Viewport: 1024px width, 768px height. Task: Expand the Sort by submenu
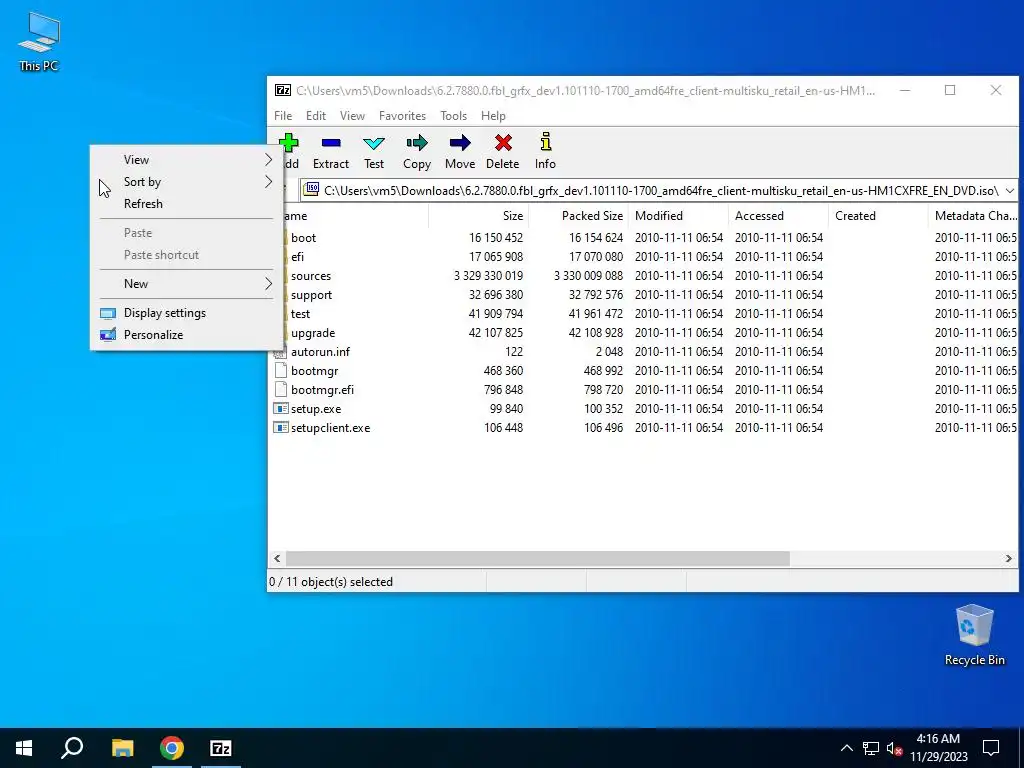[x=186, y=182]
